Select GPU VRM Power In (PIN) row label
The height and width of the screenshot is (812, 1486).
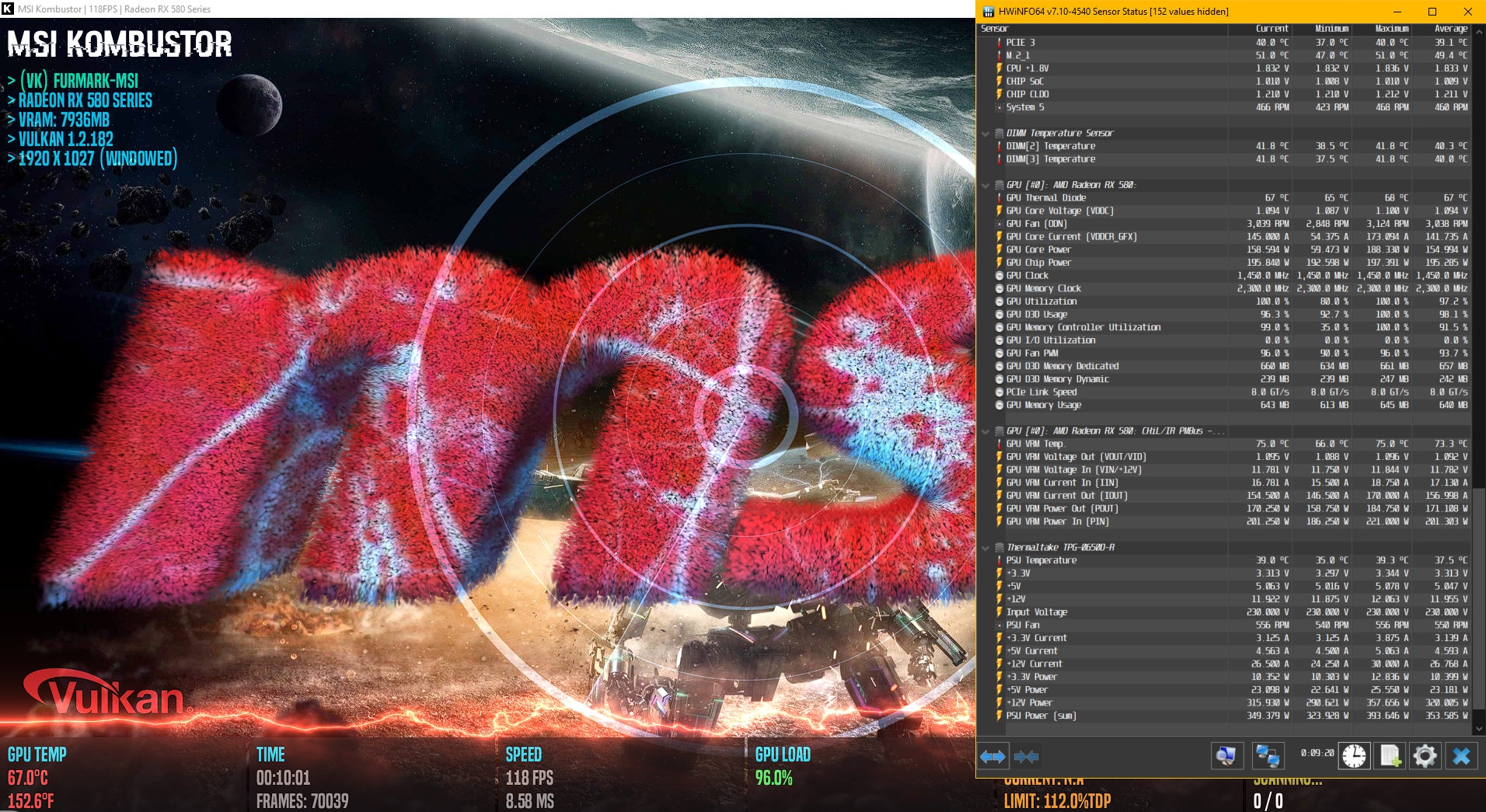tap(1058, 521)
